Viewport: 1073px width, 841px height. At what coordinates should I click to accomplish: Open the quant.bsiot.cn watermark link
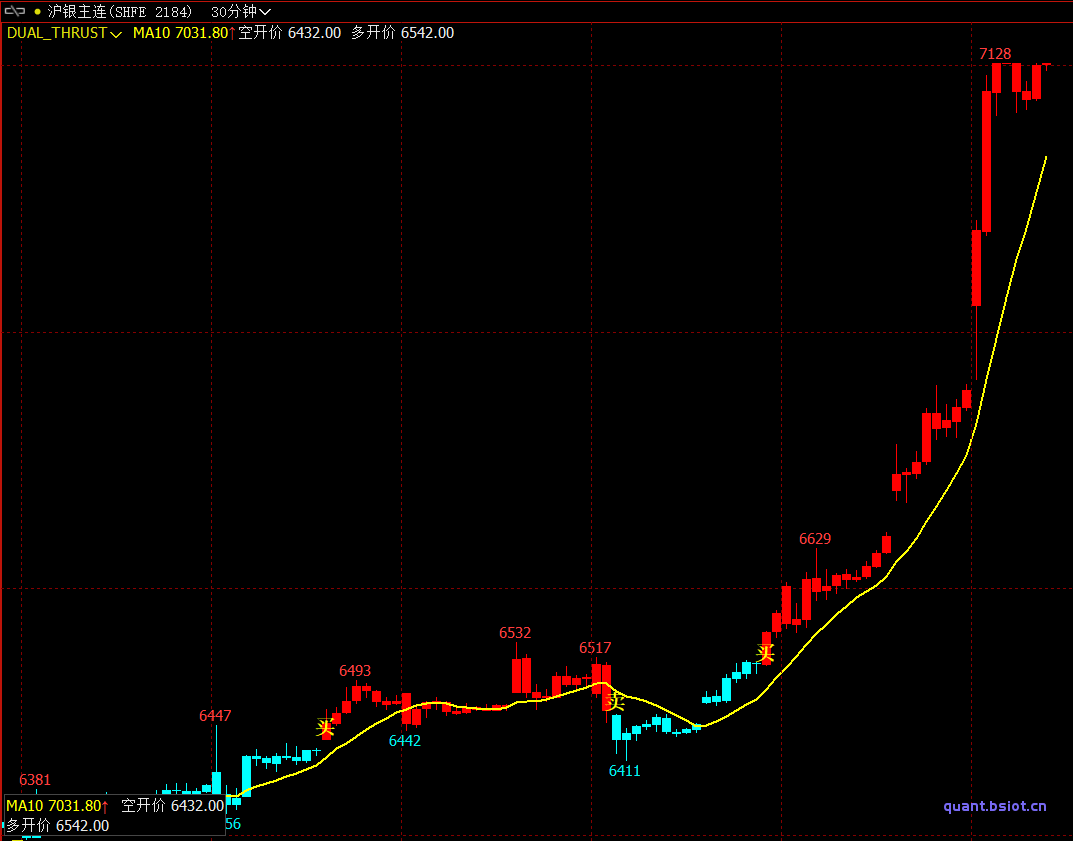[x=995, y=806]
